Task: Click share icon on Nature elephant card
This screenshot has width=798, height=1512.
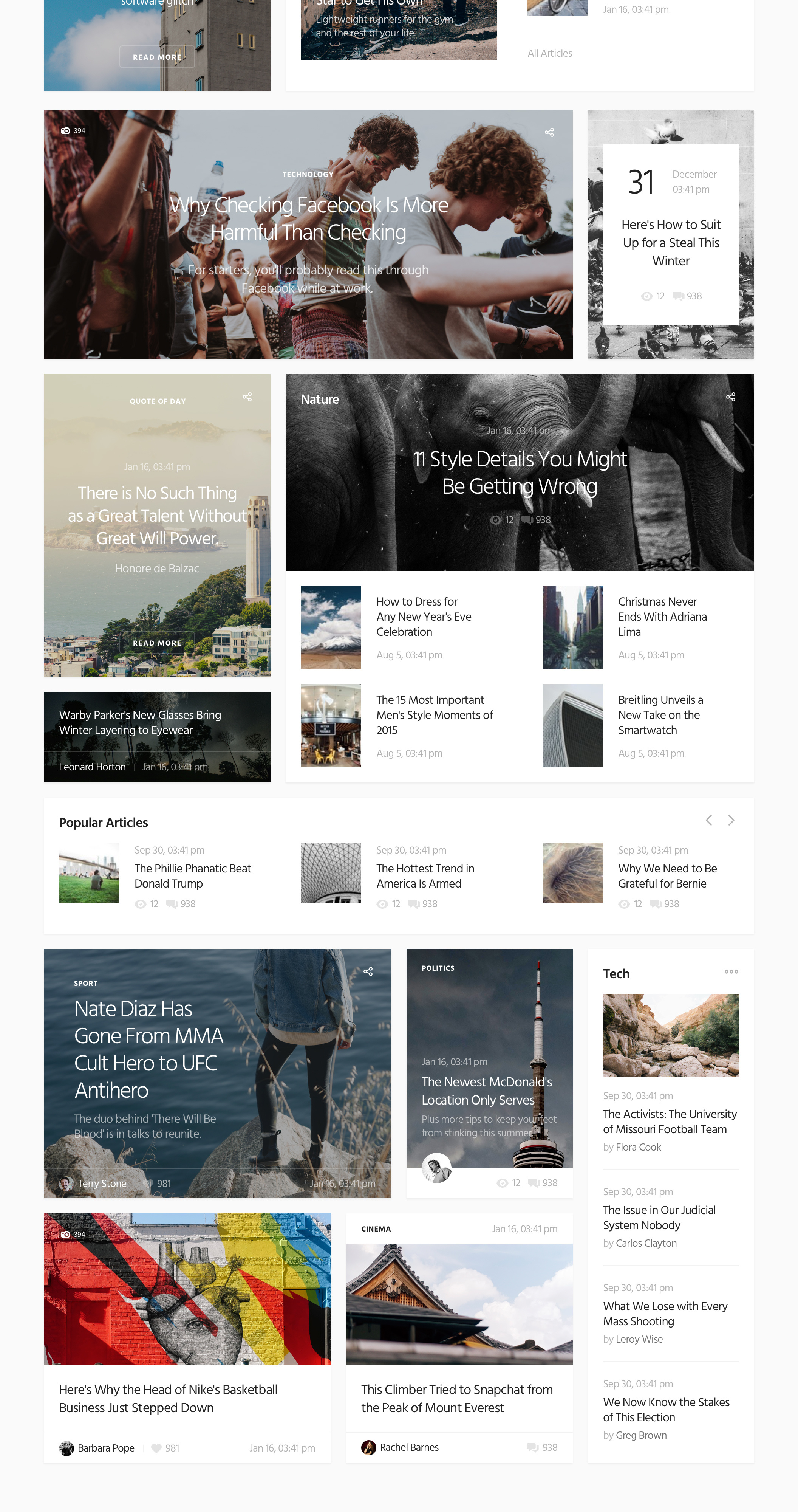Action: 730,397
